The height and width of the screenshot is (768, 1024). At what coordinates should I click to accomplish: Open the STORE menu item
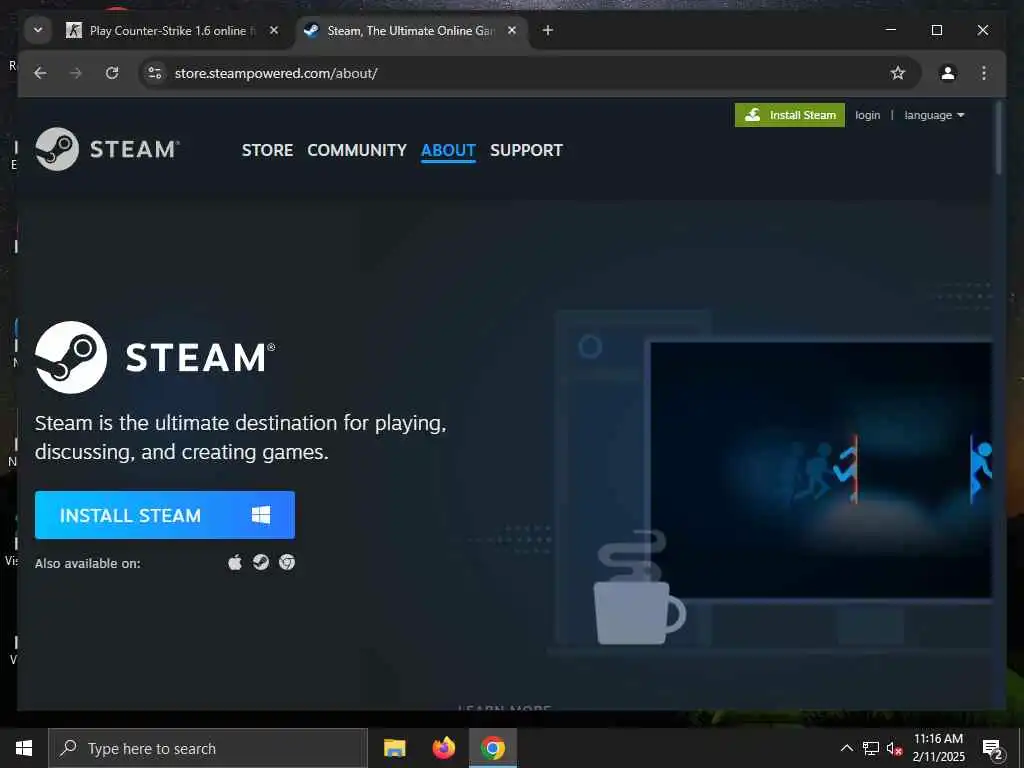[267, 150]
